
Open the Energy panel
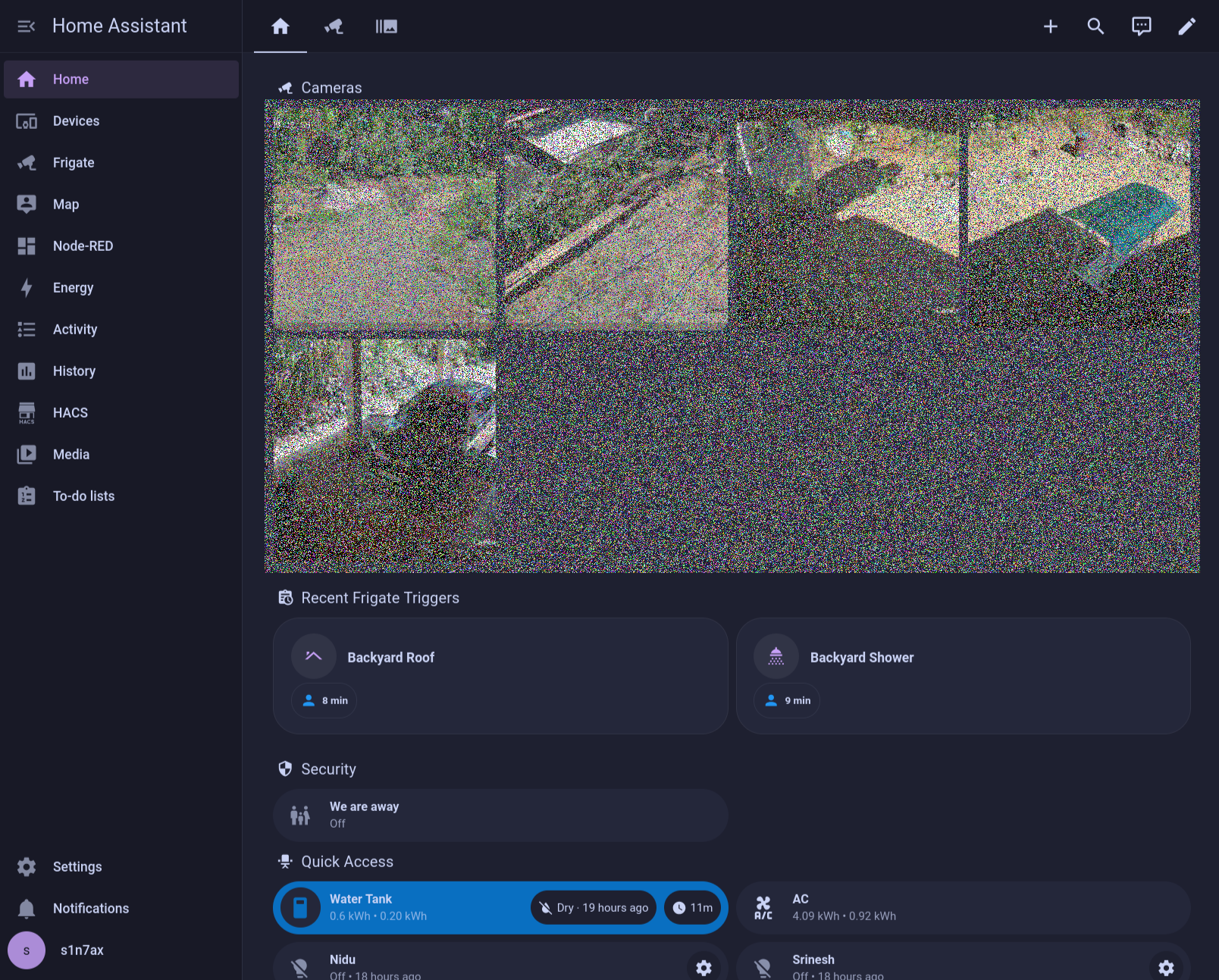pyautogui.click(x=121, y=288)
